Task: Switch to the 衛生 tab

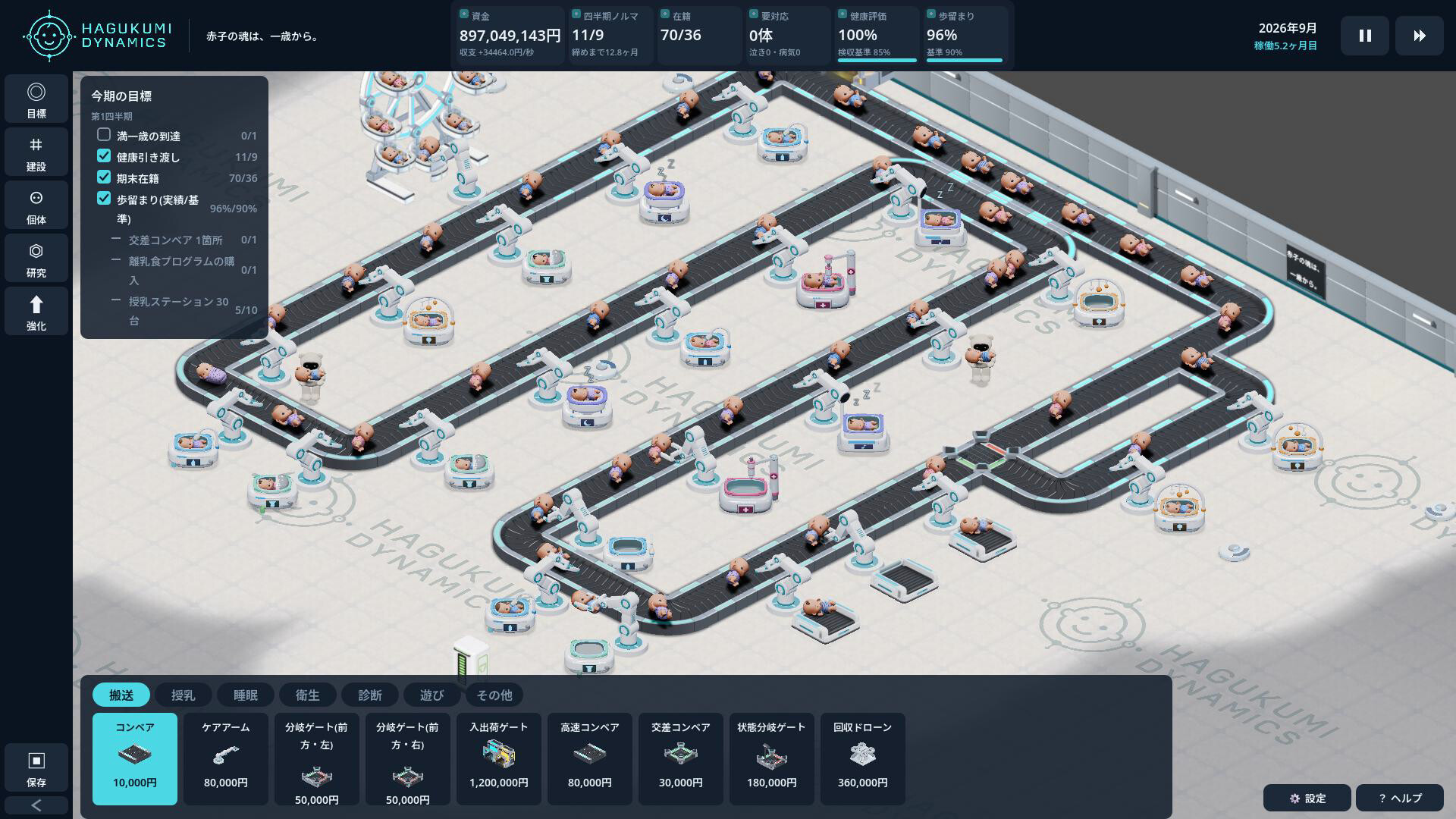Action: [308, 695]
